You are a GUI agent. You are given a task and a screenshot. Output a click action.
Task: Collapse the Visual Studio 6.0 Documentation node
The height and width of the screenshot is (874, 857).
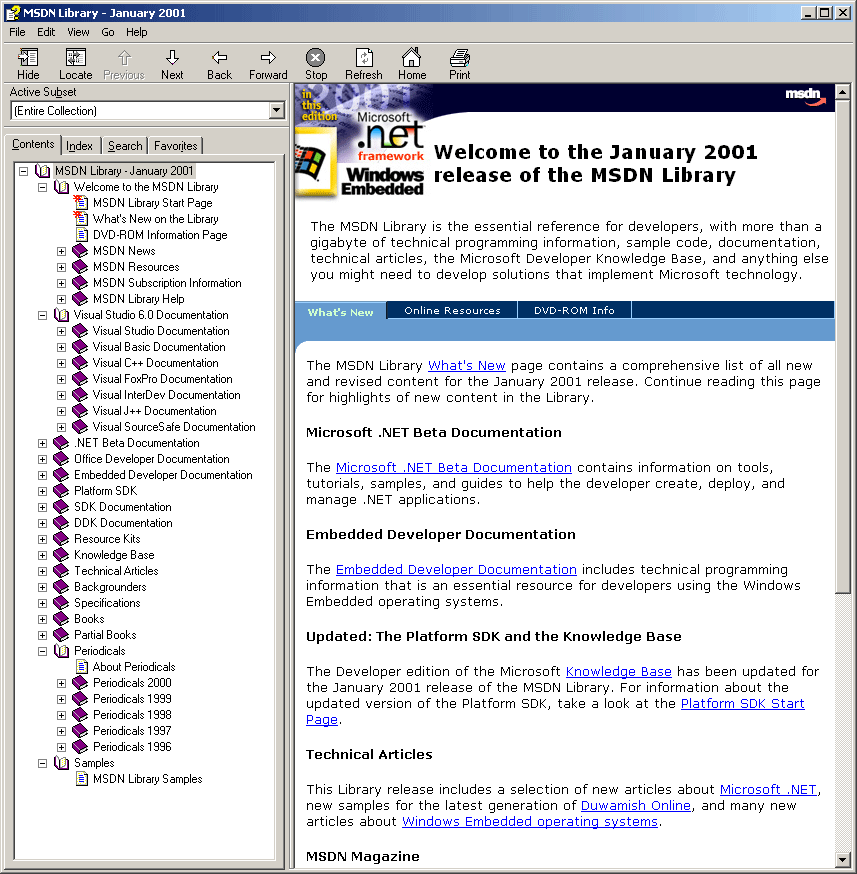(42, 315)
